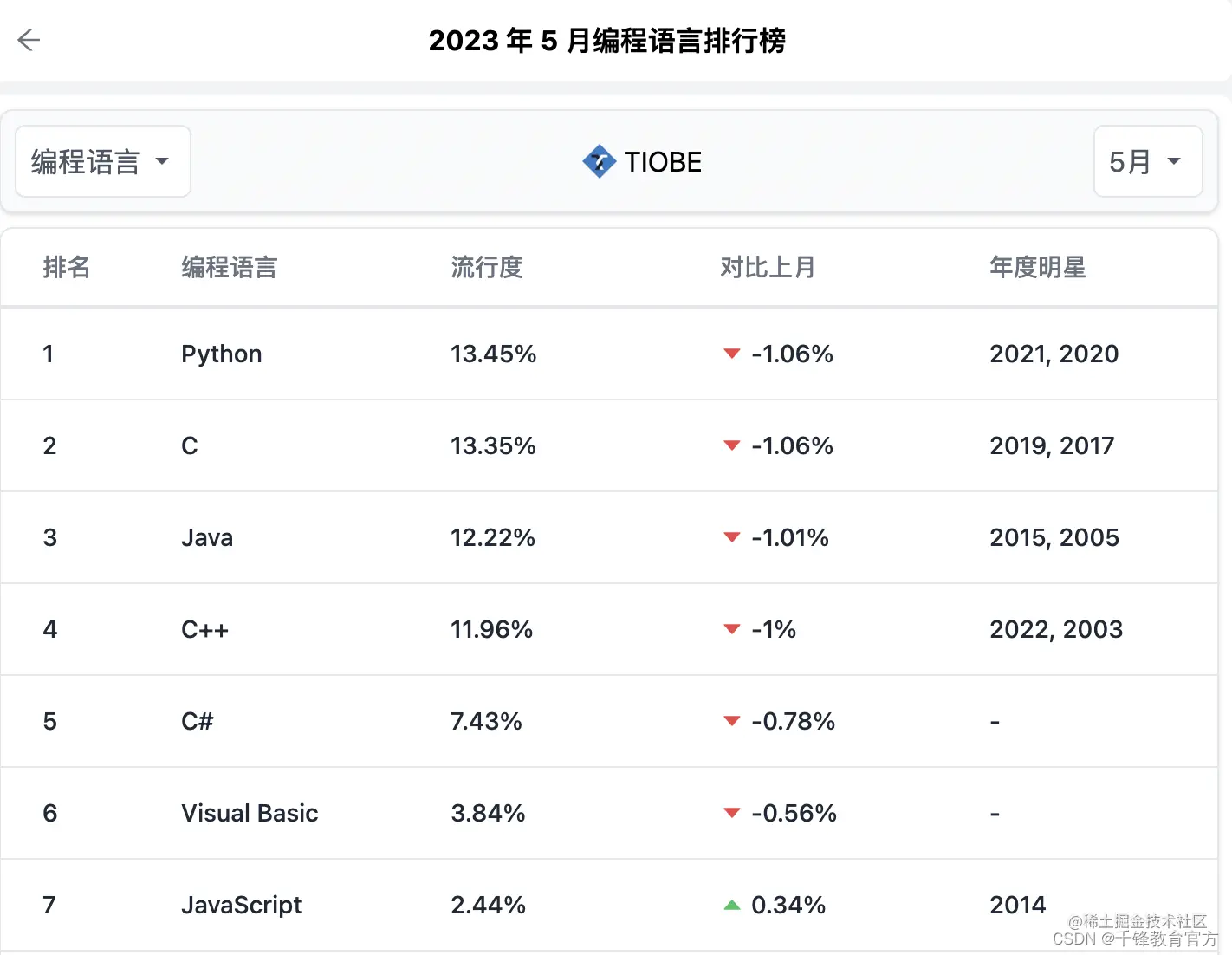
Task: Click 13.45% popularity value for Python
Action: pos(493,354)
